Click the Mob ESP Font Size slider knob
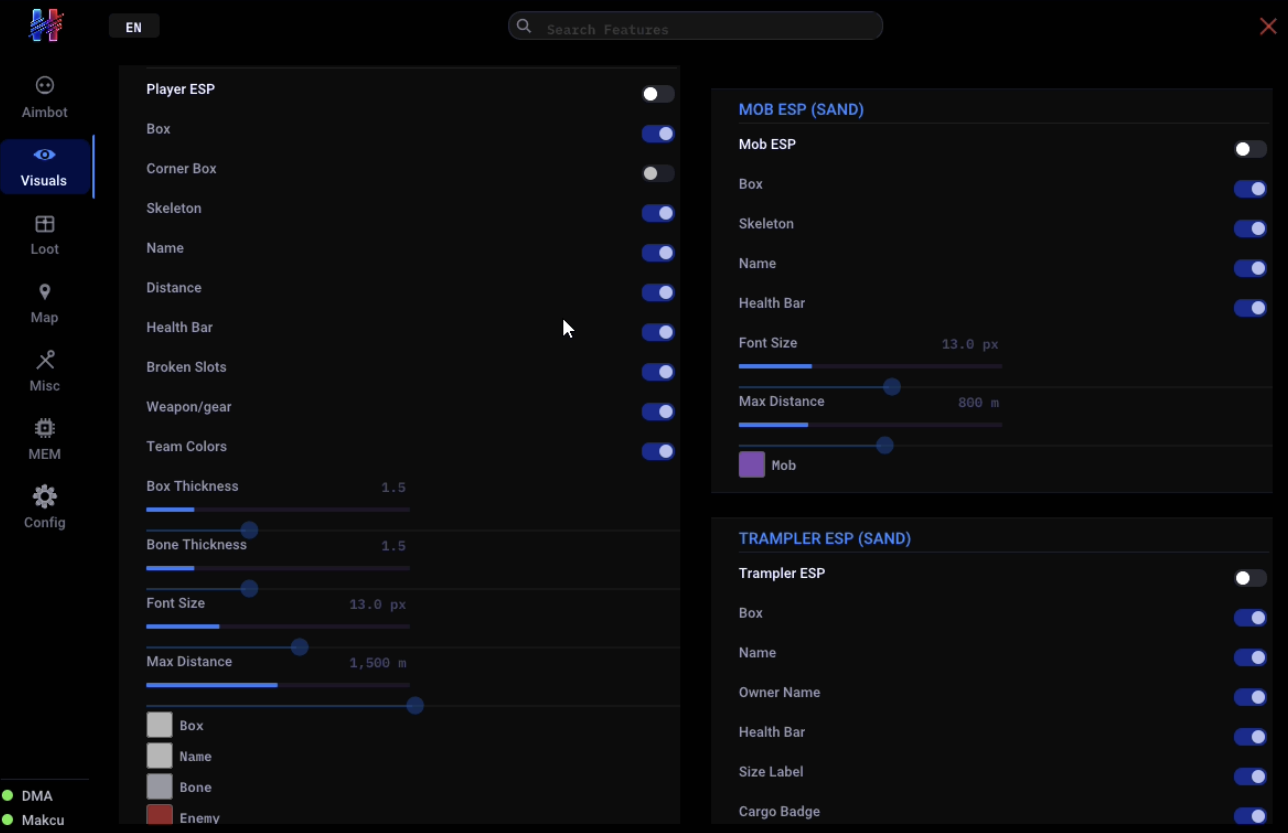The width and height of the screenshot is (1288, 833). 892,387
